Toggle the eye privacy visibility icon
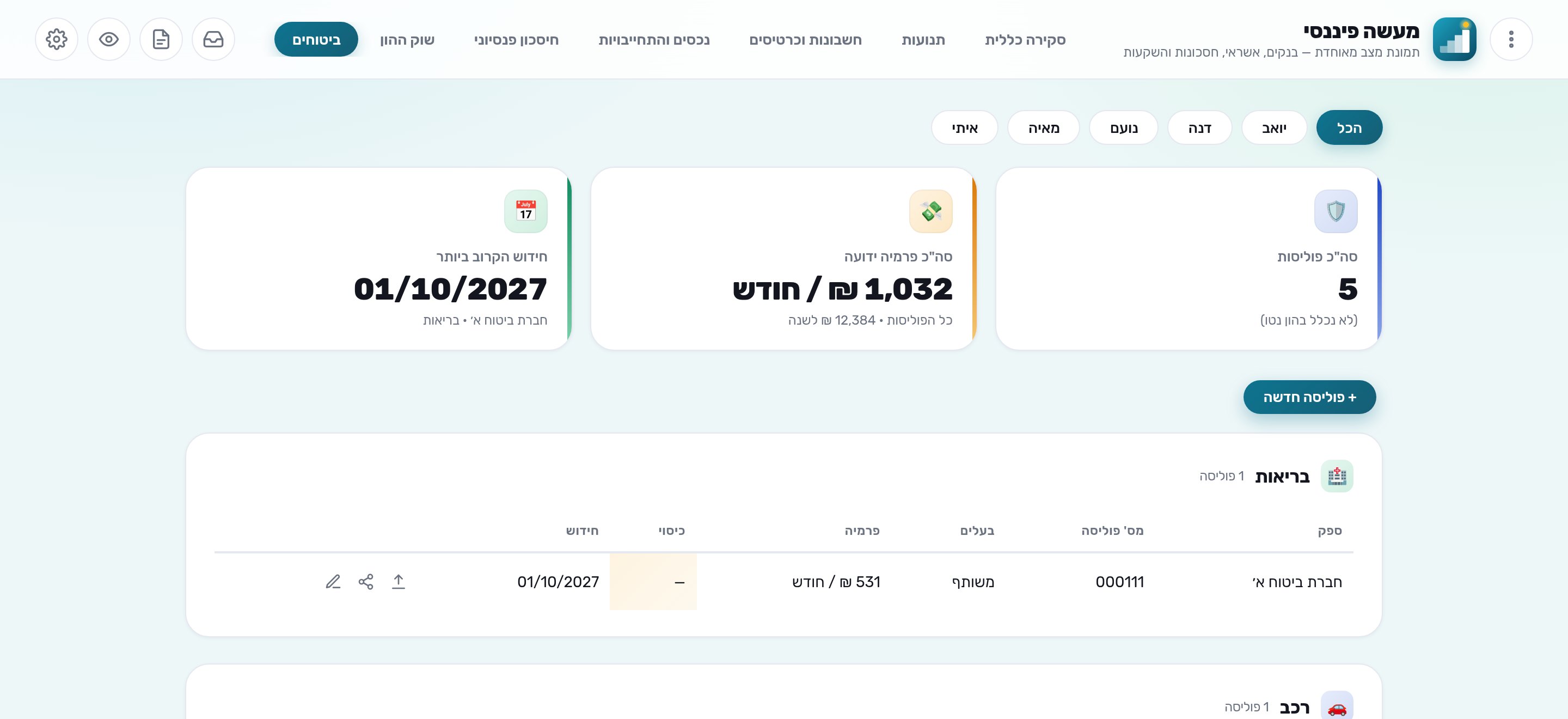Image resolution: width=1568 pixels, height=719 pixels. pos(109,40)
